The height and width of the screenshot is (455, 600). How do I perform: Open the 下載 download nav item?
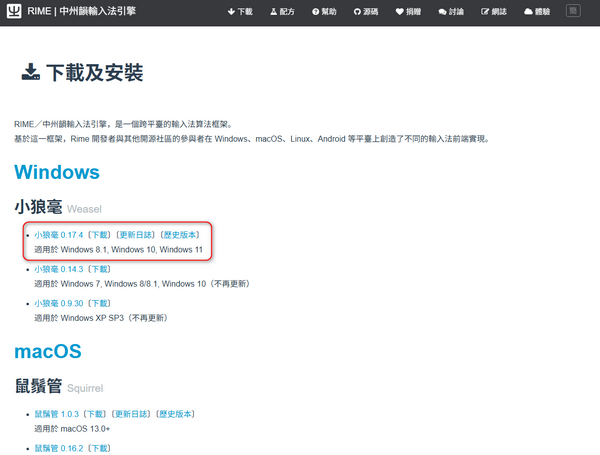240,12
